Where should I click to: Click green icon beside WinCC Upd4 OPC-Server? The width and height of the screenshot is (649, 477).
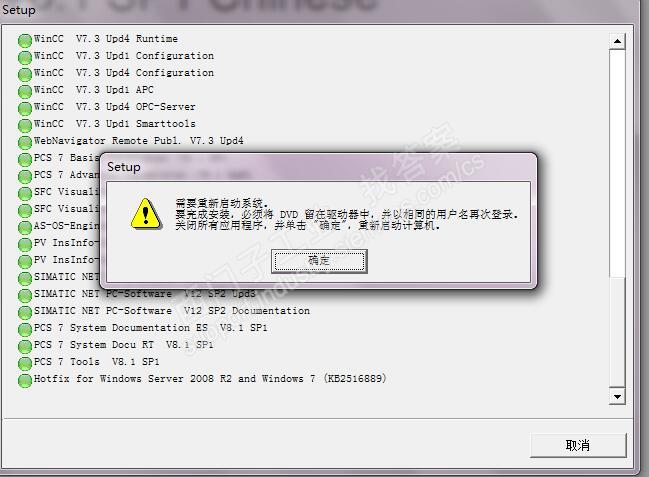coord(25,108)
